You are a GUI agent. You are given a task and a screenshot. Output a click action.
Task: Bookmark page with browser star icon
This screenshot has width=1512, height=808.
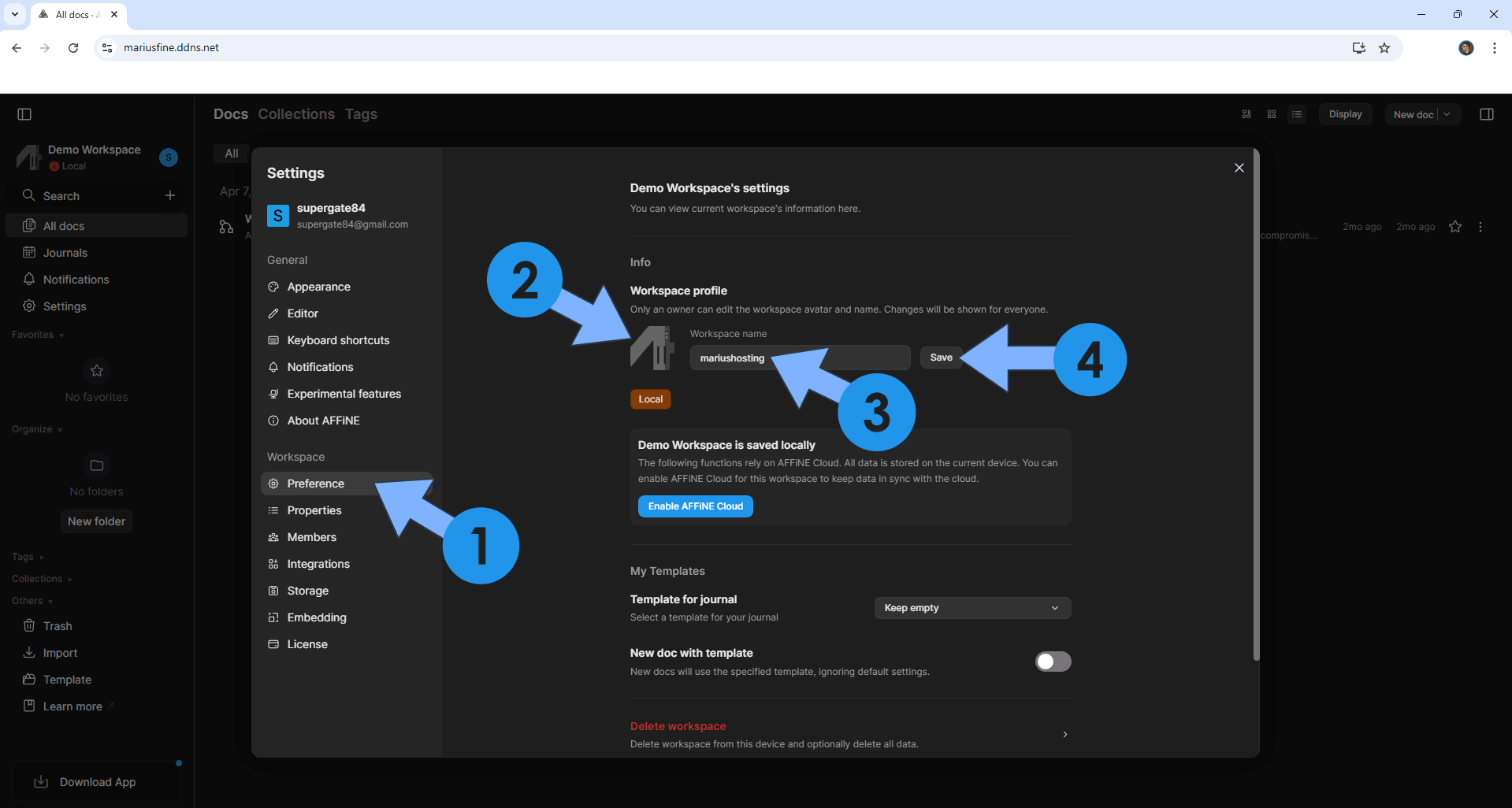click(1384, 48)
